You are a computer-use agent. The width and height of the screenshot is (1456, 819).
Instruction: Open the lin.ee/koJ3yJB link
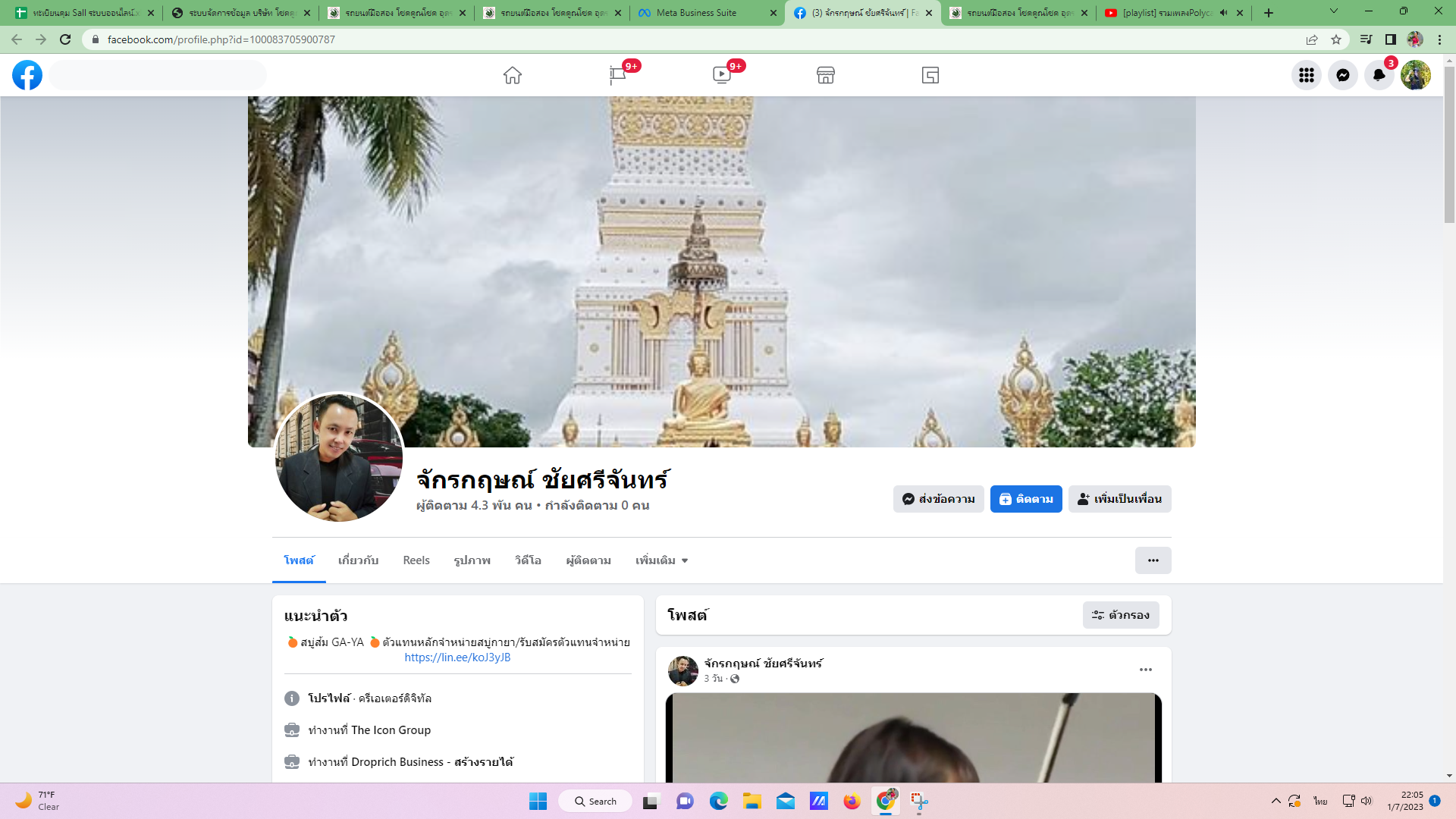(457, 657)
